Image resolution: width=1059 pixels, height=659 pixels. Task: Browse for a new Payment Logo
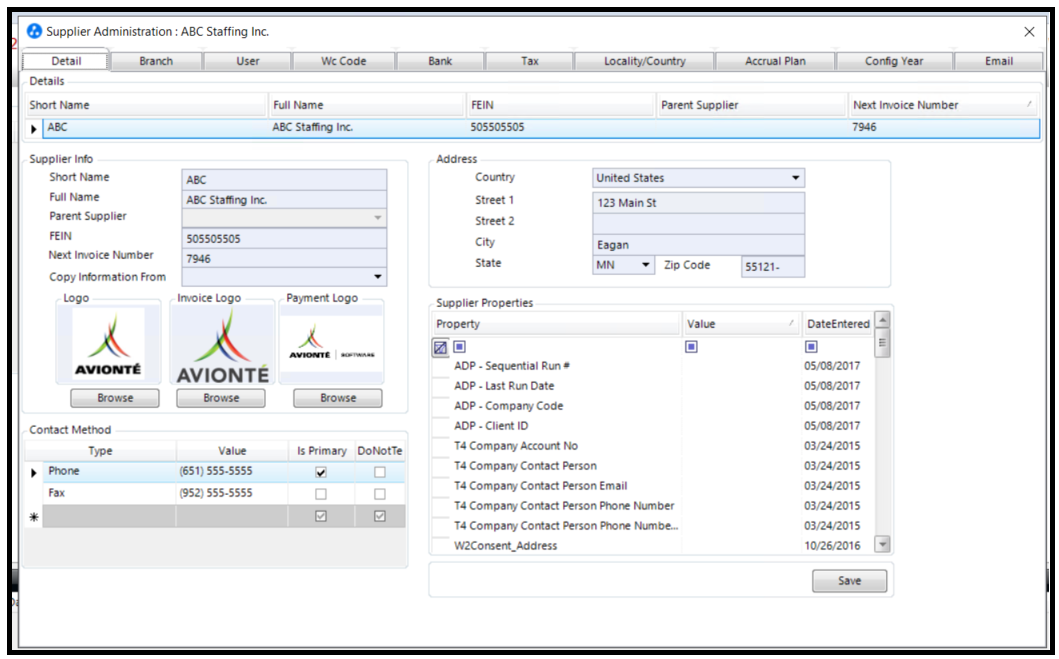coord(339,398)
